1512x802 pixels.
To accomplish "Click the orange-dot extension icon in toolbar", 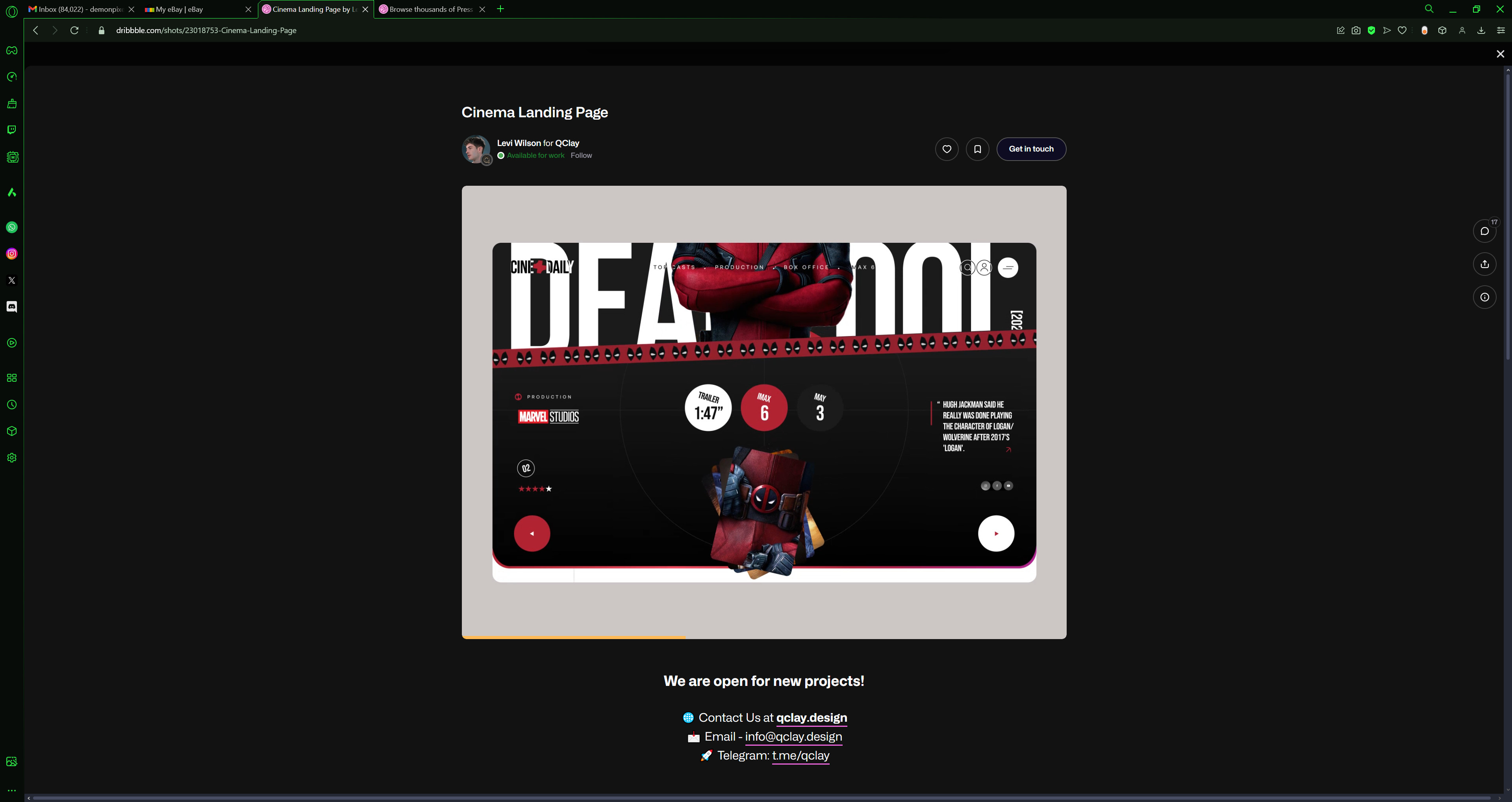I will (1425, 31).
